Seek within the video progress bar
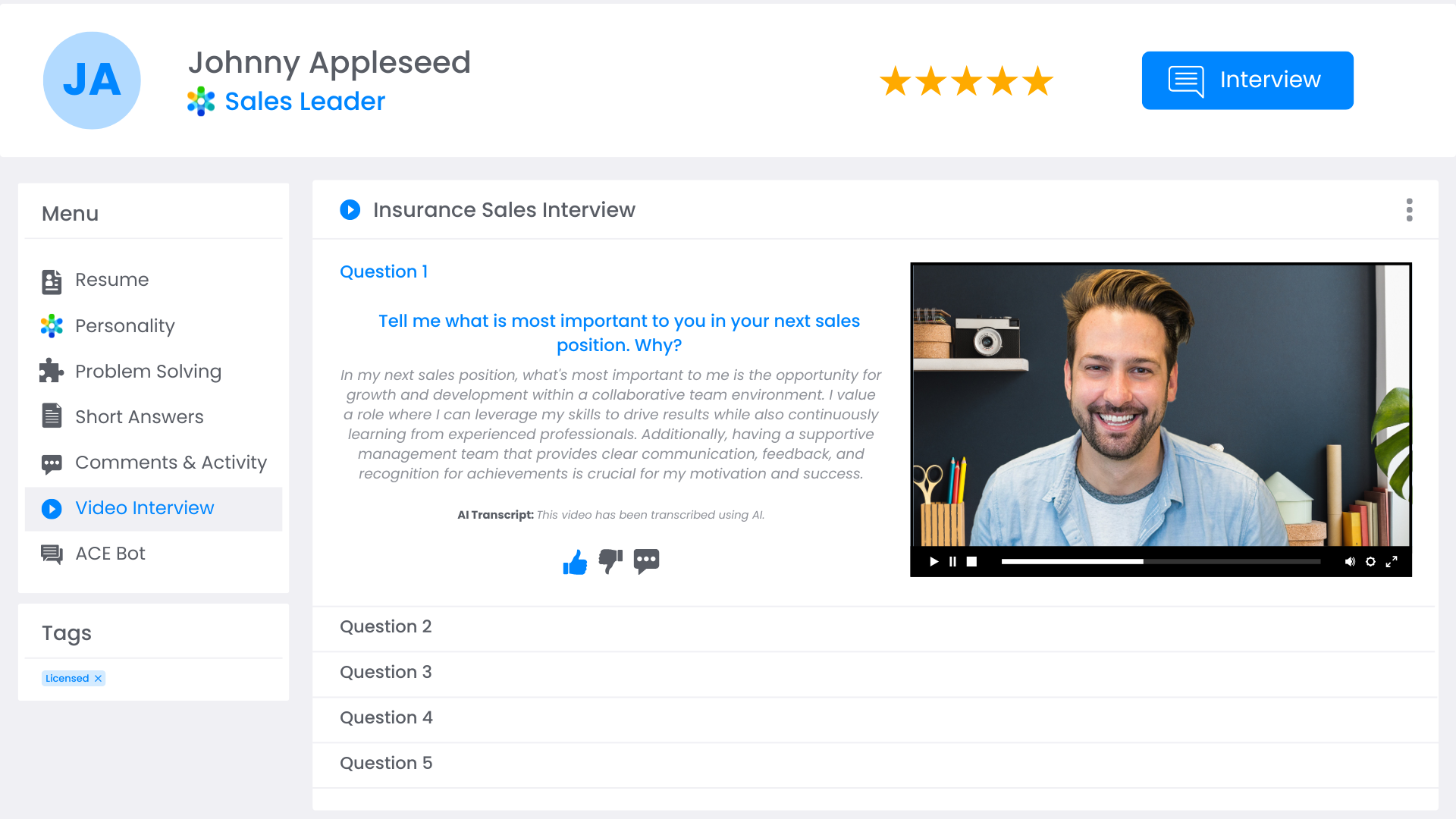This screenshot has height=819, width=1456. tap(1161, 562)
